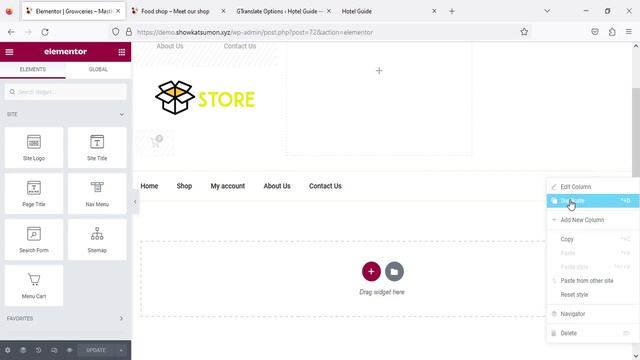The width and height of the screenshot is (640, 360).
Task: Click the add new section plus button
Action: [x=371, y=271]
